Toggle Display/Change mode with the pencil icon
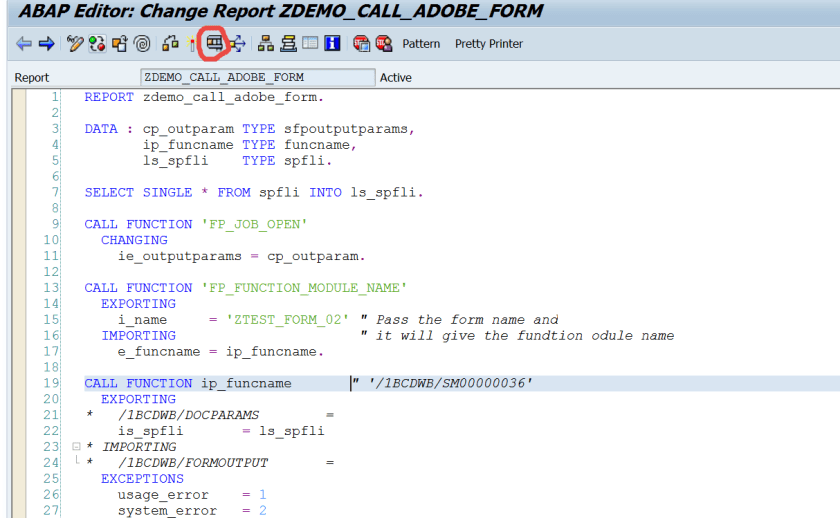Screen dimensions: 840x518 (75, 44)
